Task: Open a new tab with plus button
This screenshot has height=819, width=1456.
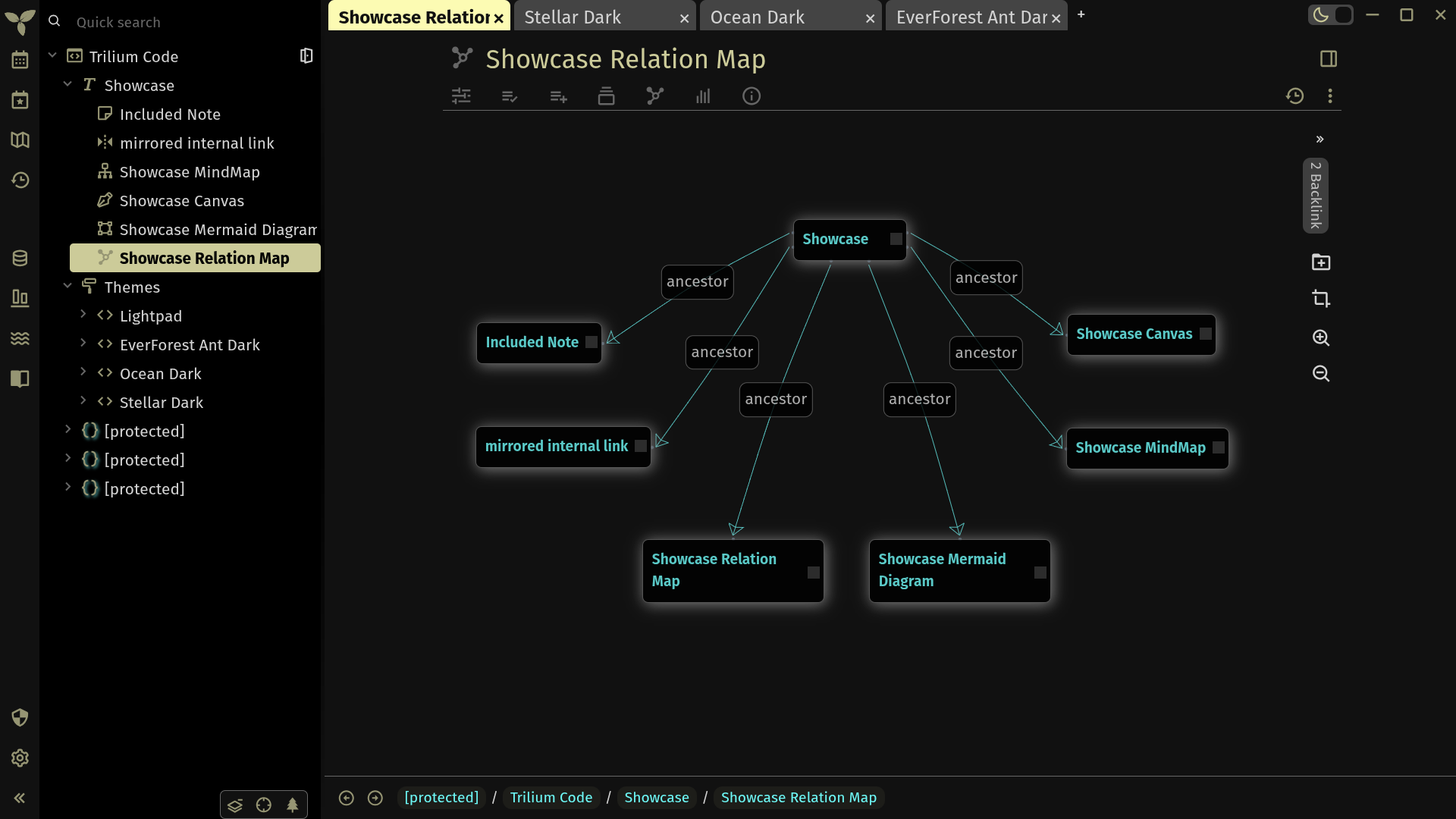Action: coord(1081,14)
